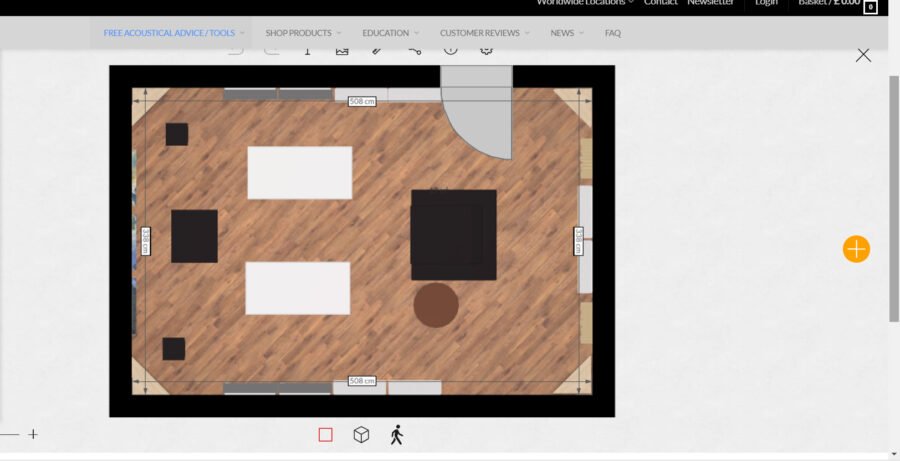Switch to the 2D plan view square icon
Image resolution: width=900 pixels, height=461 pixels.
click(x=325, y=435)
